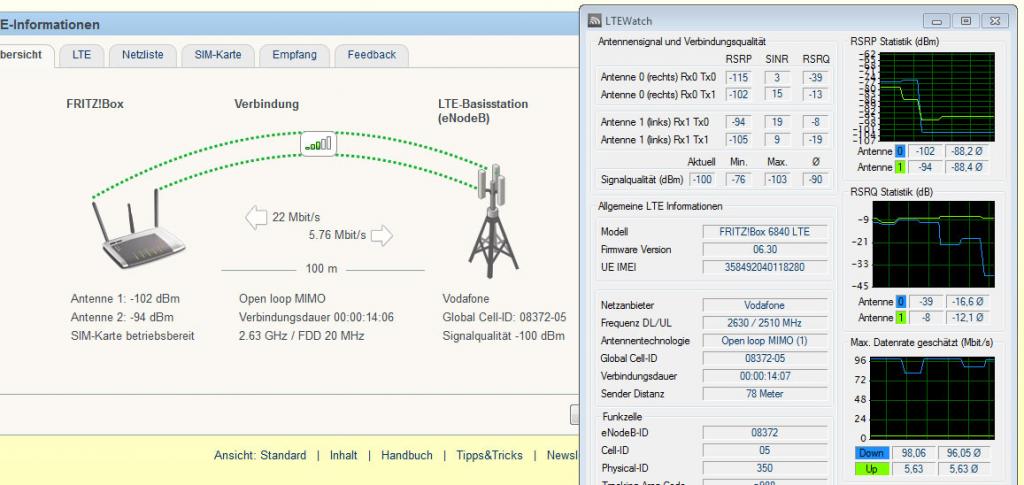Click the UE IMEI value field
Viewport: 1024px width, 485px height.
coord(765,267)
